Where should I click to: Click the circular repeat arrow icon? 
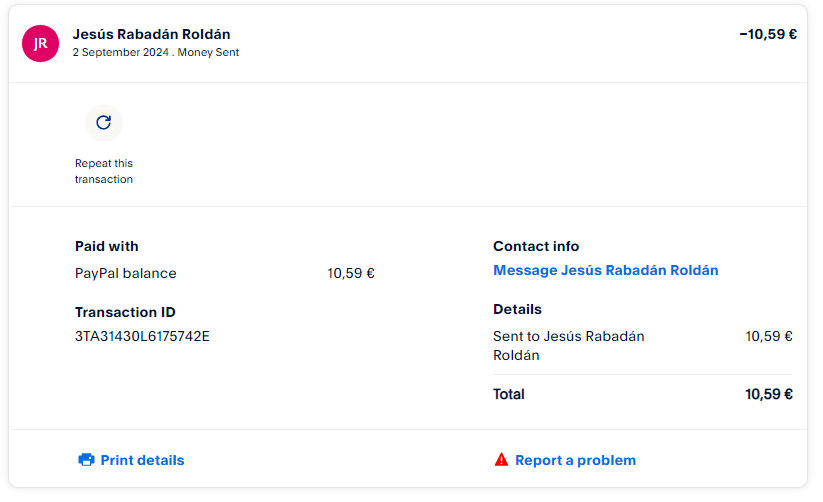103,122
